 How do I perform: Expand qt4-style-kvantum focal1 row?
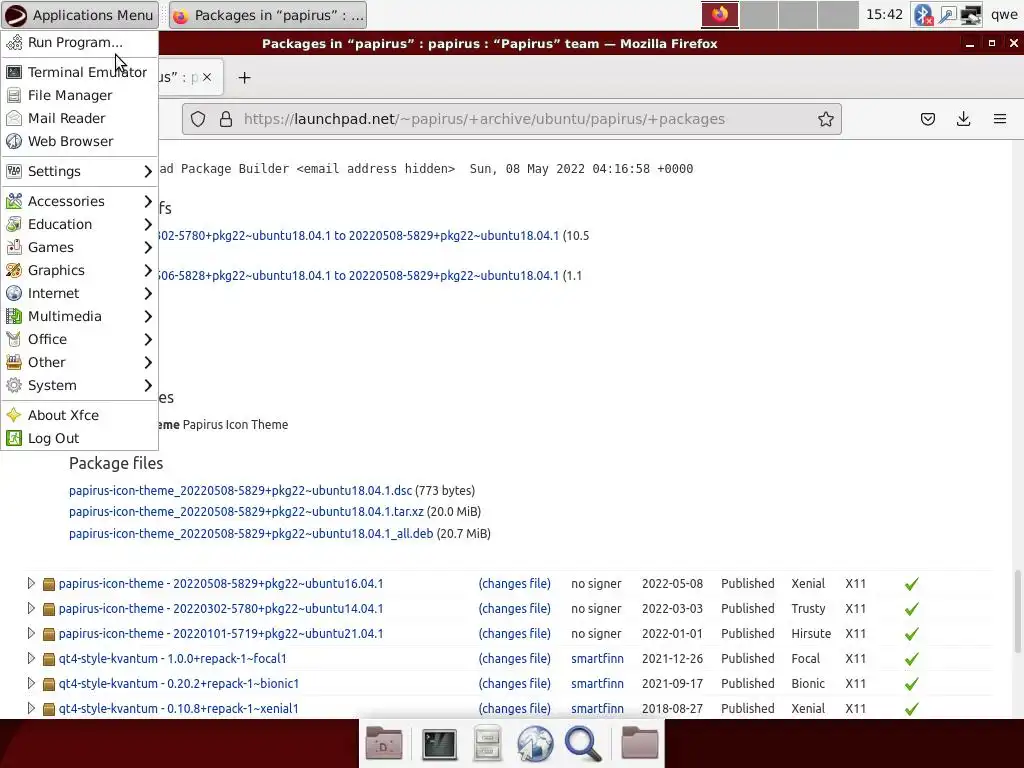(31, 658)
